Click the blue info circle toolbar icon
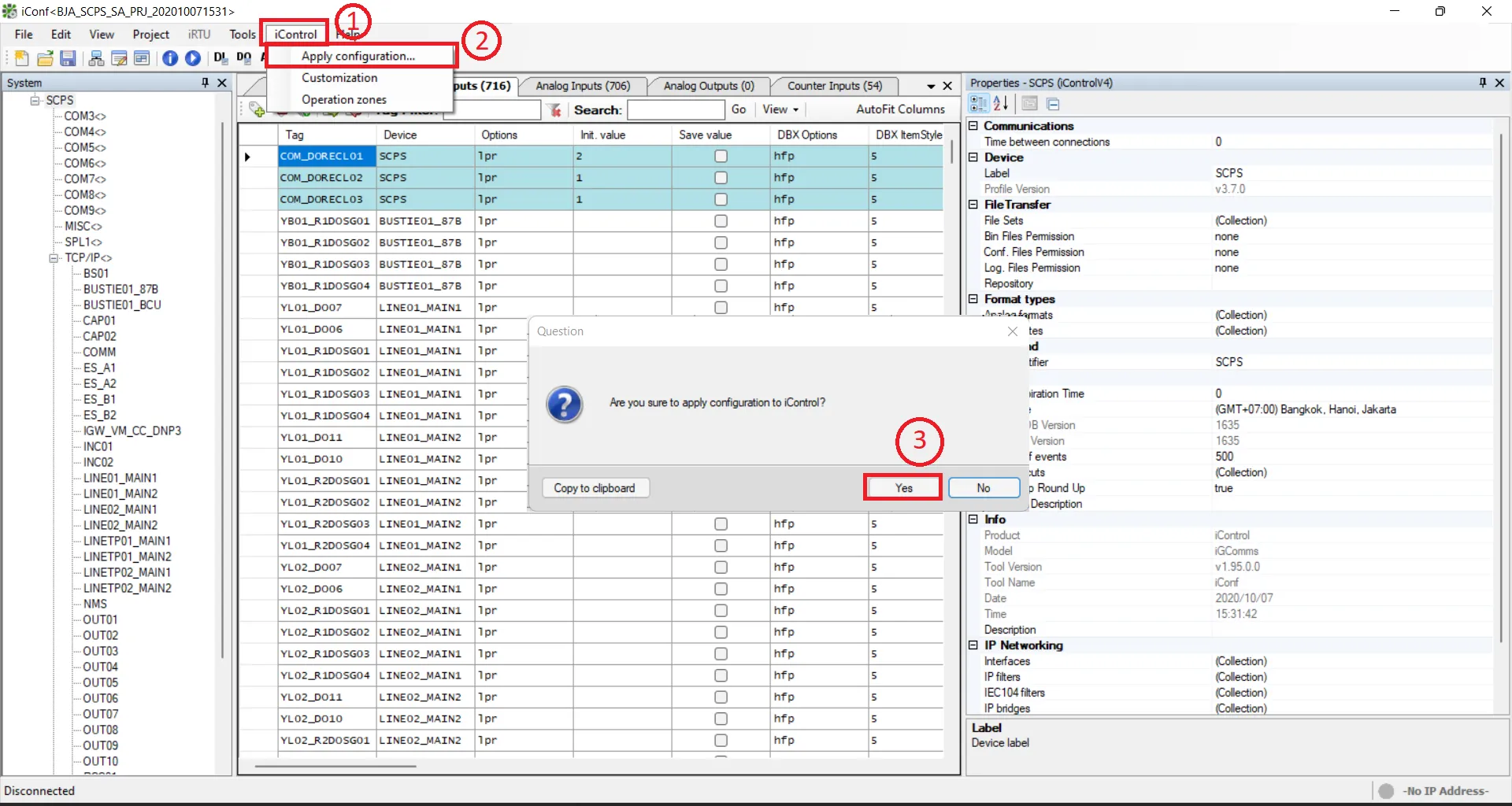Screen dimensions: 1512x806 click(170, 58)
